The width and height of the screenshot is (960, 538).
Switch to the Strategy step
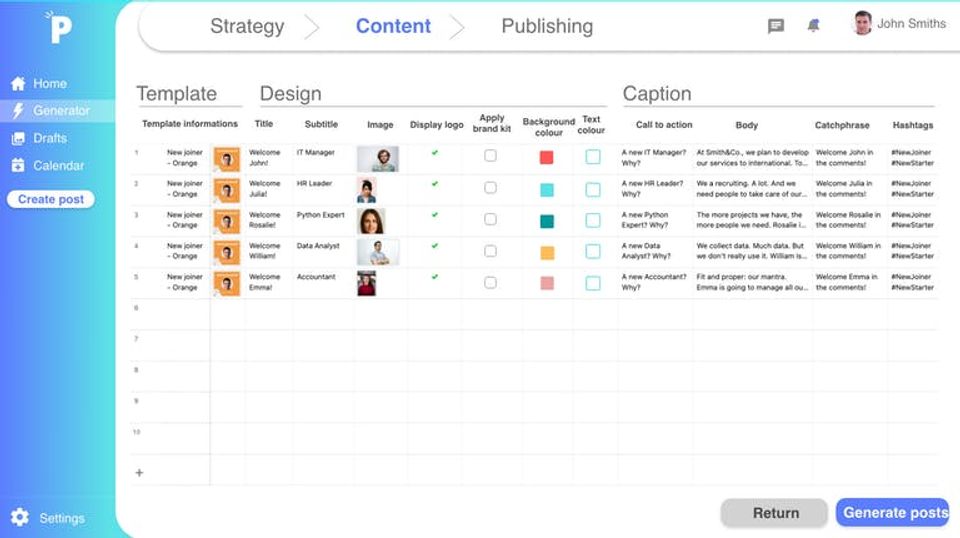pyautogui.click(x=247, y=27)
